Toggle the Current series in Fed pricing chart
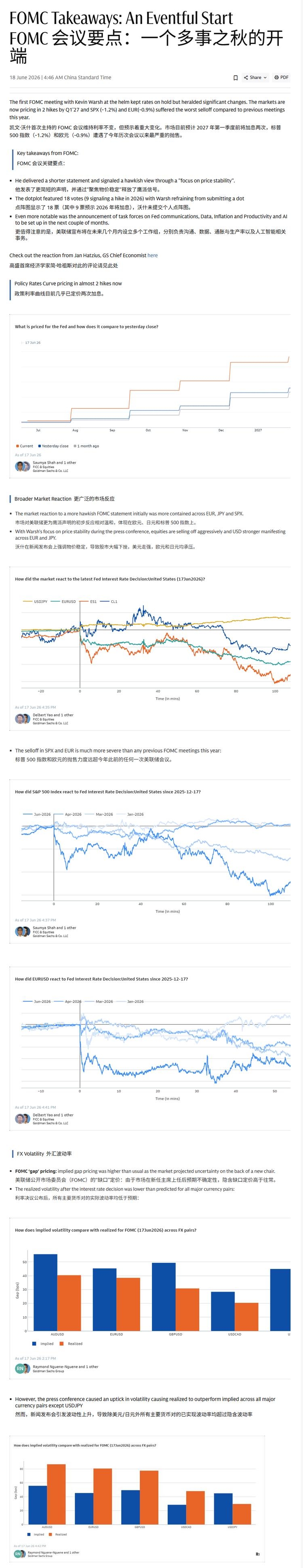 pos(24,446)
